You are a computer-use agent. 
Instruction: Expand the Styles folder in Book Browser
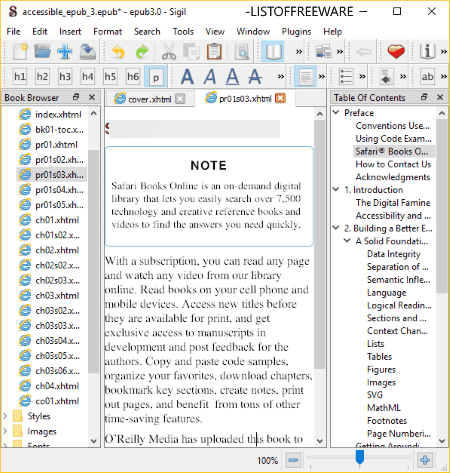(5, 416)
